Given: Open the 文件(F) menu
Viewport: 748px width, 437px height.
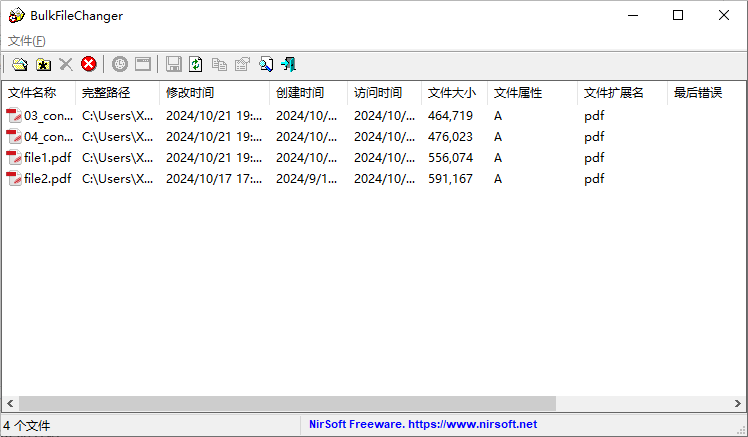Looking at the screenshot, I should tap(27, 41).
